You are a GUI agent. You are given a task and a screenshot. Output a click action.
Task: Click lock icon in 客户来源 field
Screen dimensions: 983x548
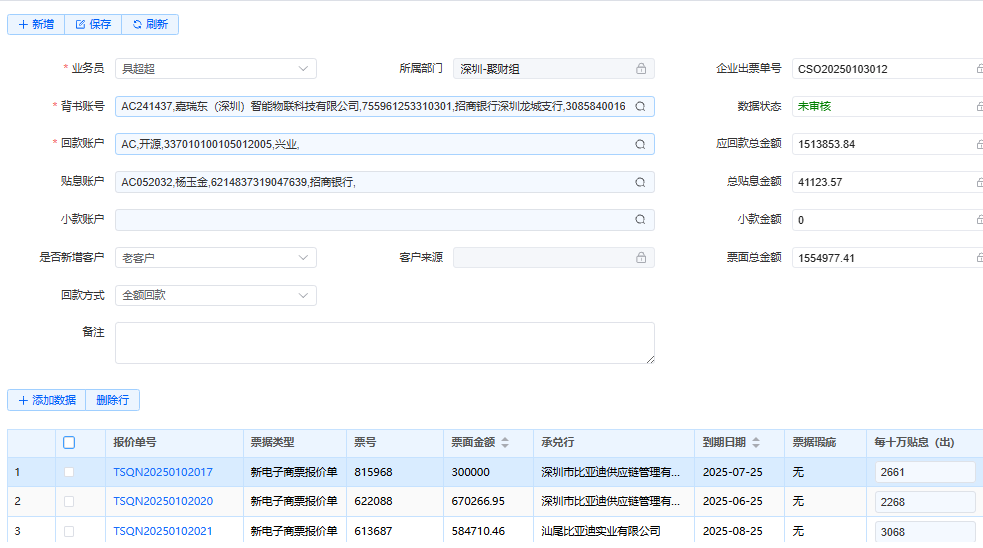pyautogui.click(x=641, y=258)
